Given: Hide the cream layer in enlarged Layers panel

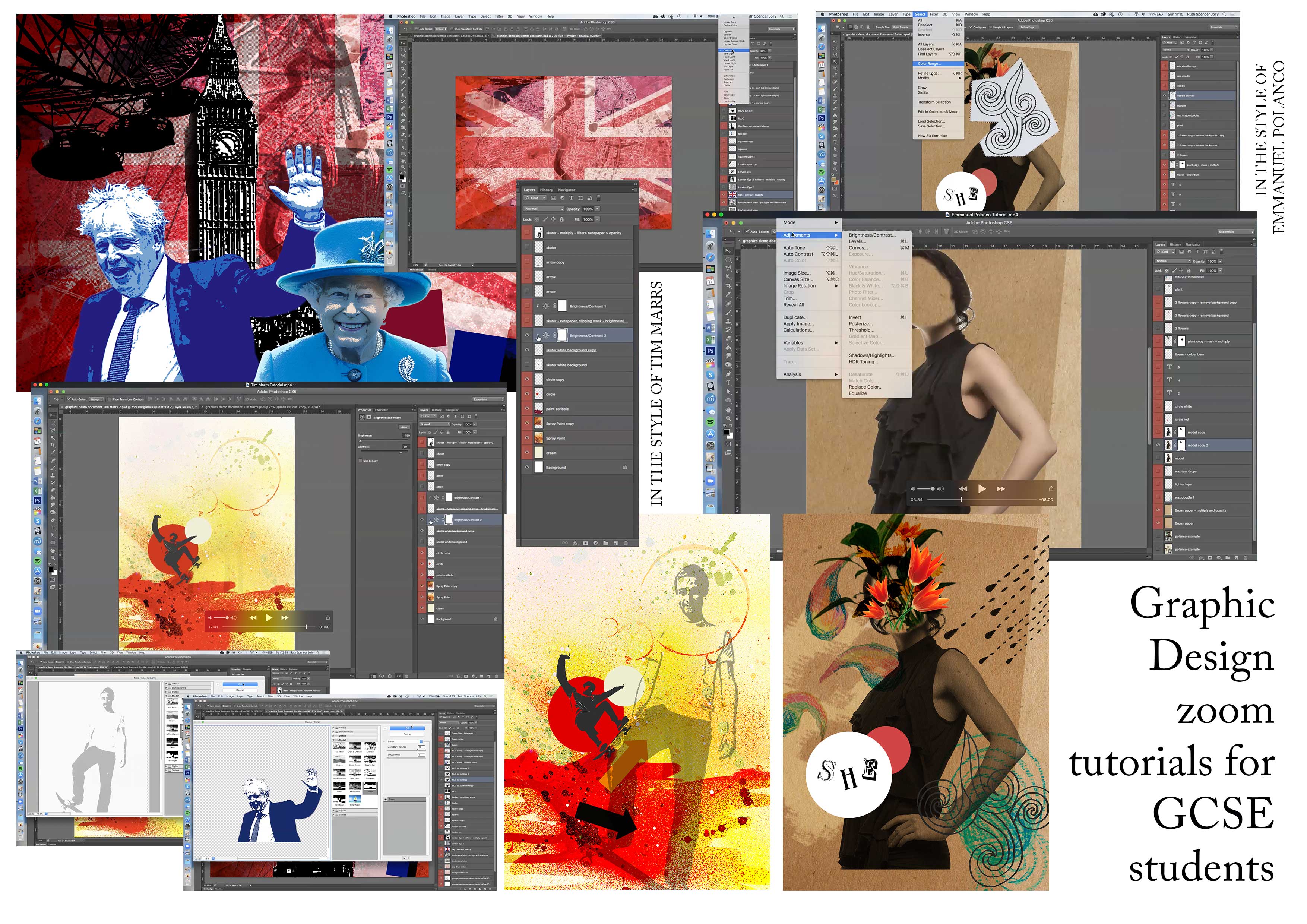Looking at the screenshot, I should click(526, 453).
